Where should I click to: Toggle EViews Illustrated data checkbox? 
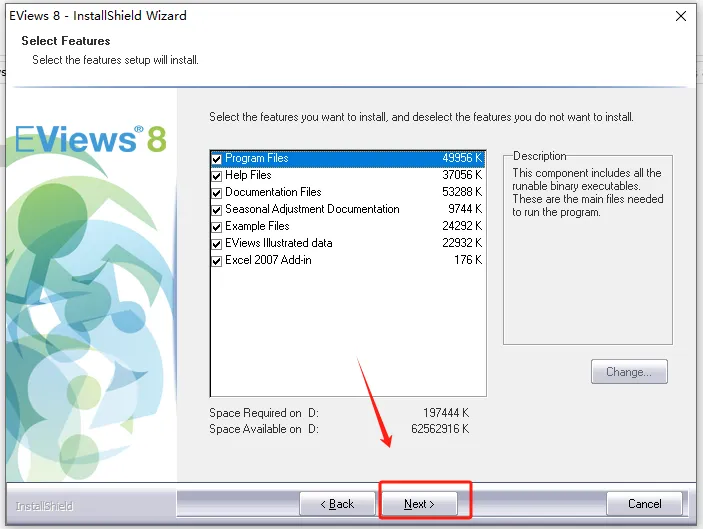(217, 244)
